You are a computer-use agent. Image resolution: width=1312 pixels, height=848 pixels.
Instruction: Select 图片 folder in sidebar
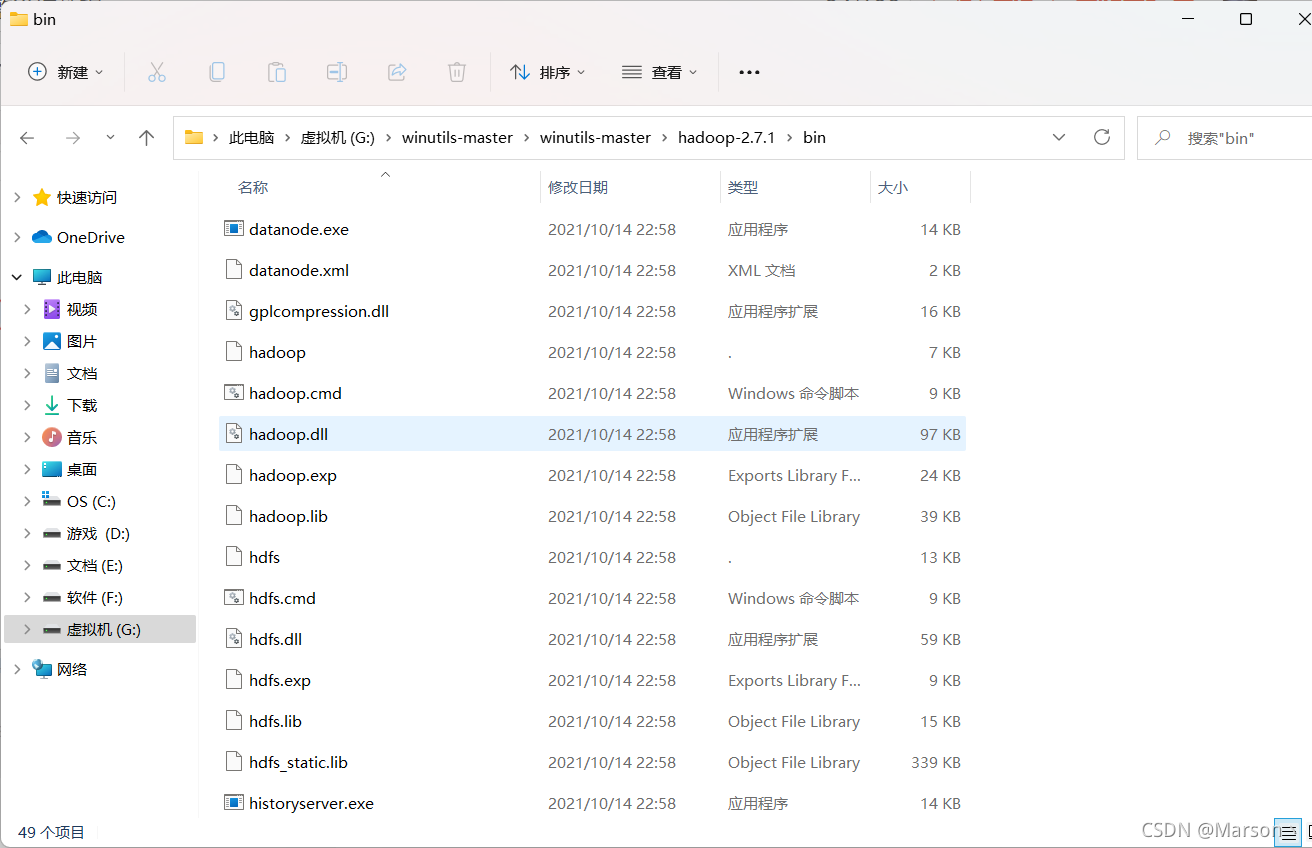(82, 342)
